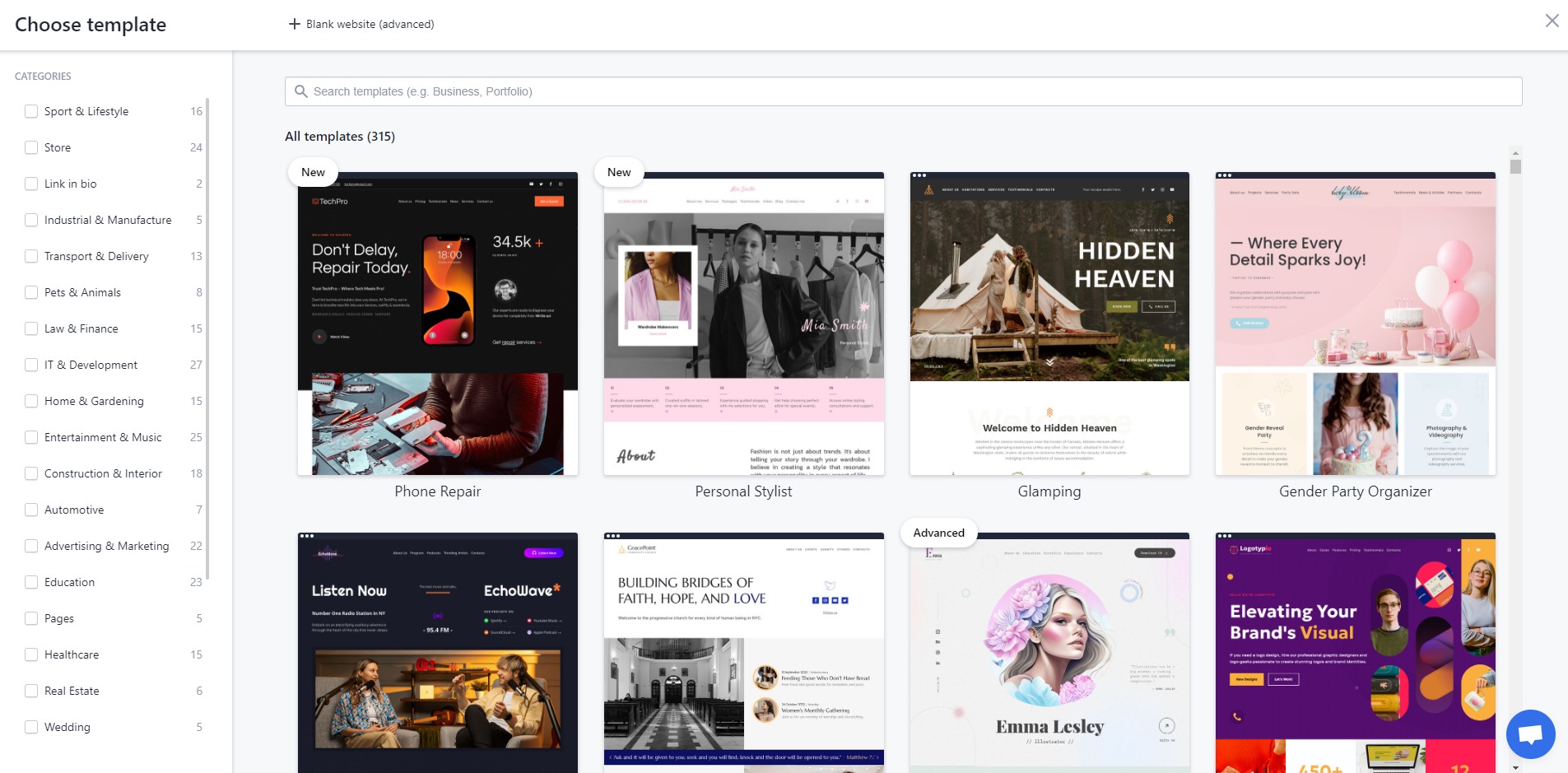Click the Advanced badge on Emma Lesley
This screenshot has width=1568, height=773.
click(938, 533)
